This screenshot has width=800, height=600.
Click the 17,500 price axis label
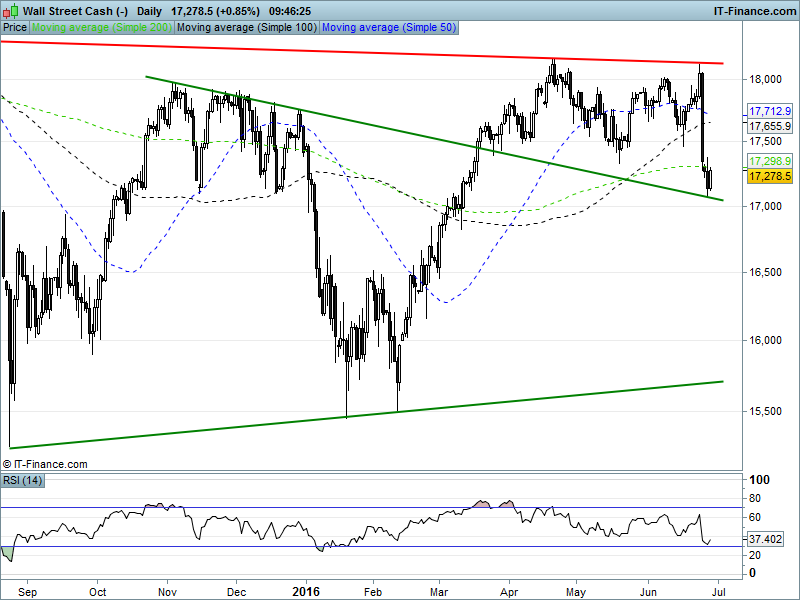[765, 141]
